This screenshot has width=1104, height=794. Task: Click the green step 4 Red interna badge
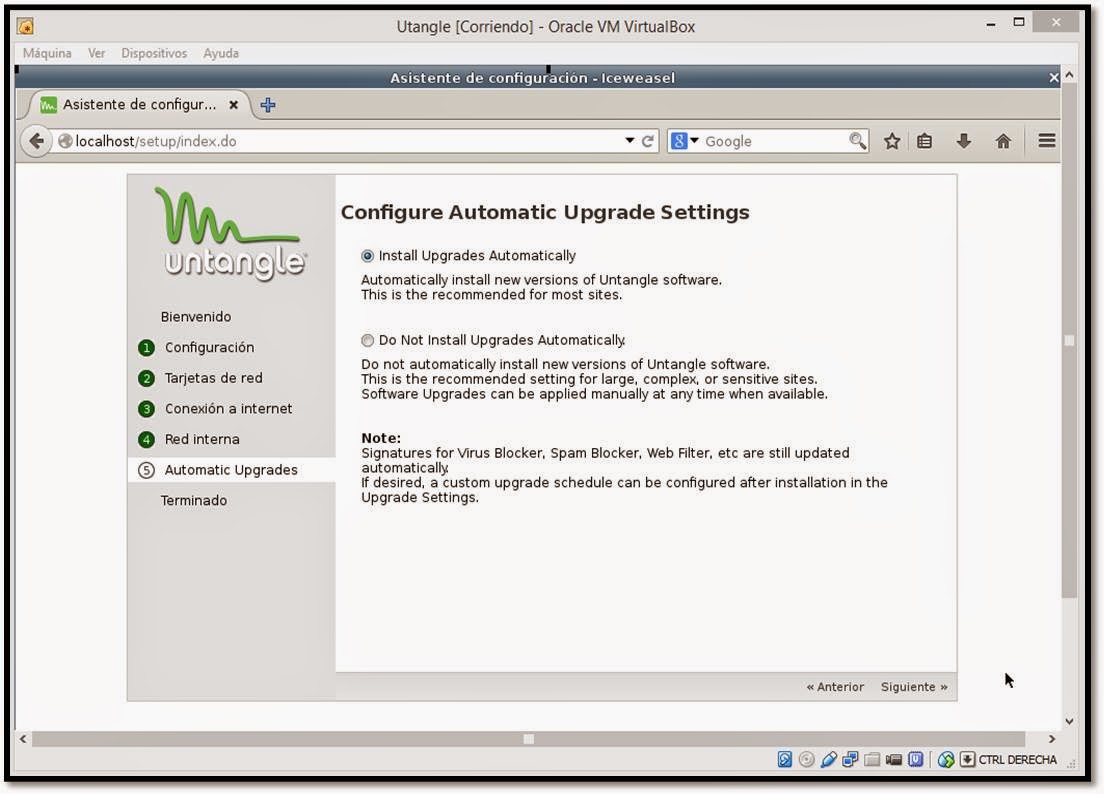click(147, 439)
